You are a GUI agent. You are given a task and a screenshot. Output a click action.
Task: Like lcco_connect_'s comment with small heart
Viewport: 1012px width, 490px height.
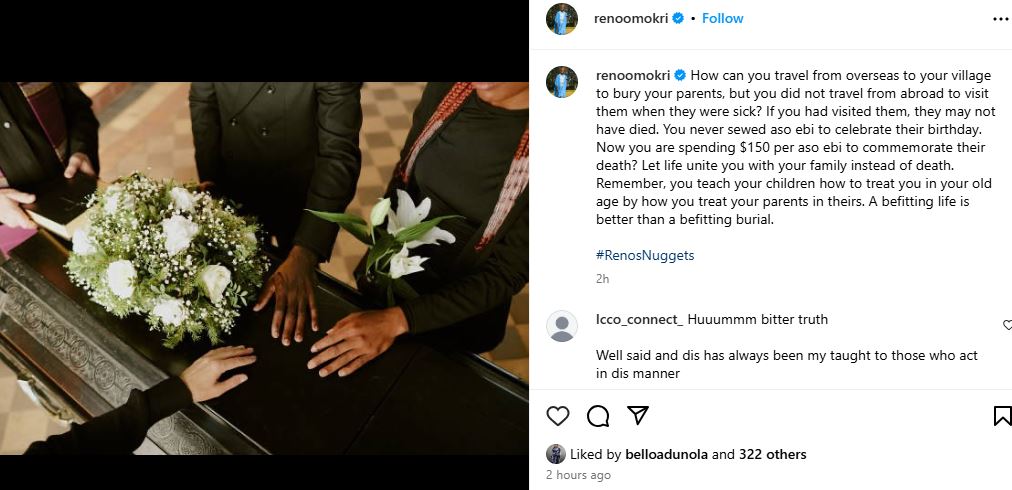[1007, 325]
